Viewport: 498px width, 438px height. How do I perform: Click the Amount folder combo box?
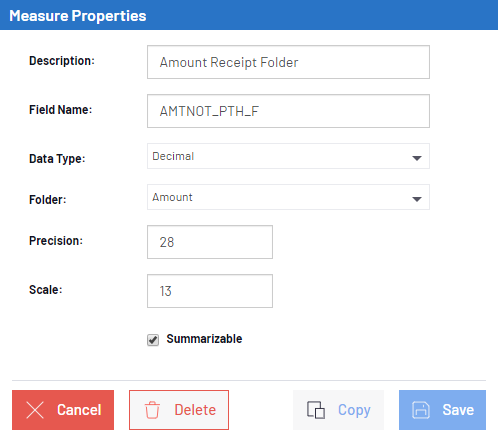[288, 197]
